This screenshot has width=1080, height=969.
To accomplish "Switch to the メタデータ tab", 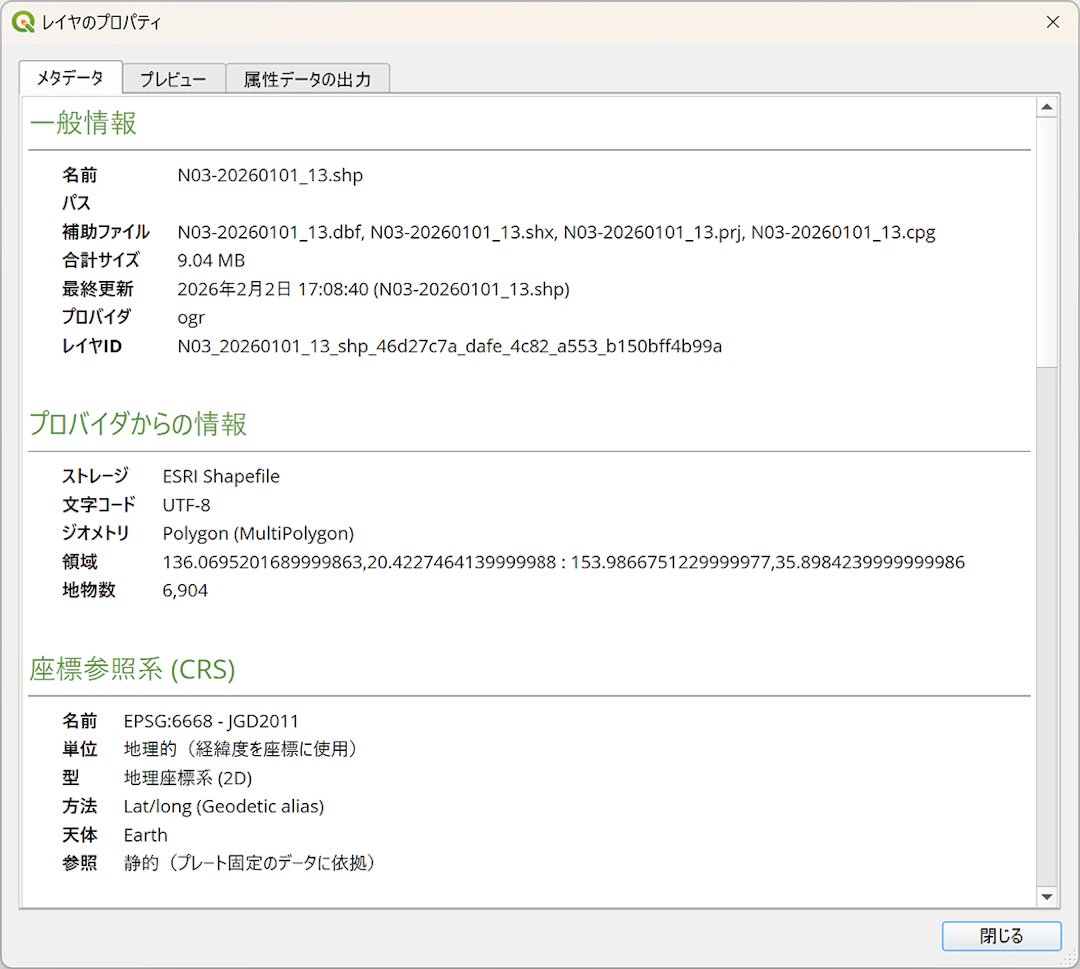I will tap(70, 77).
